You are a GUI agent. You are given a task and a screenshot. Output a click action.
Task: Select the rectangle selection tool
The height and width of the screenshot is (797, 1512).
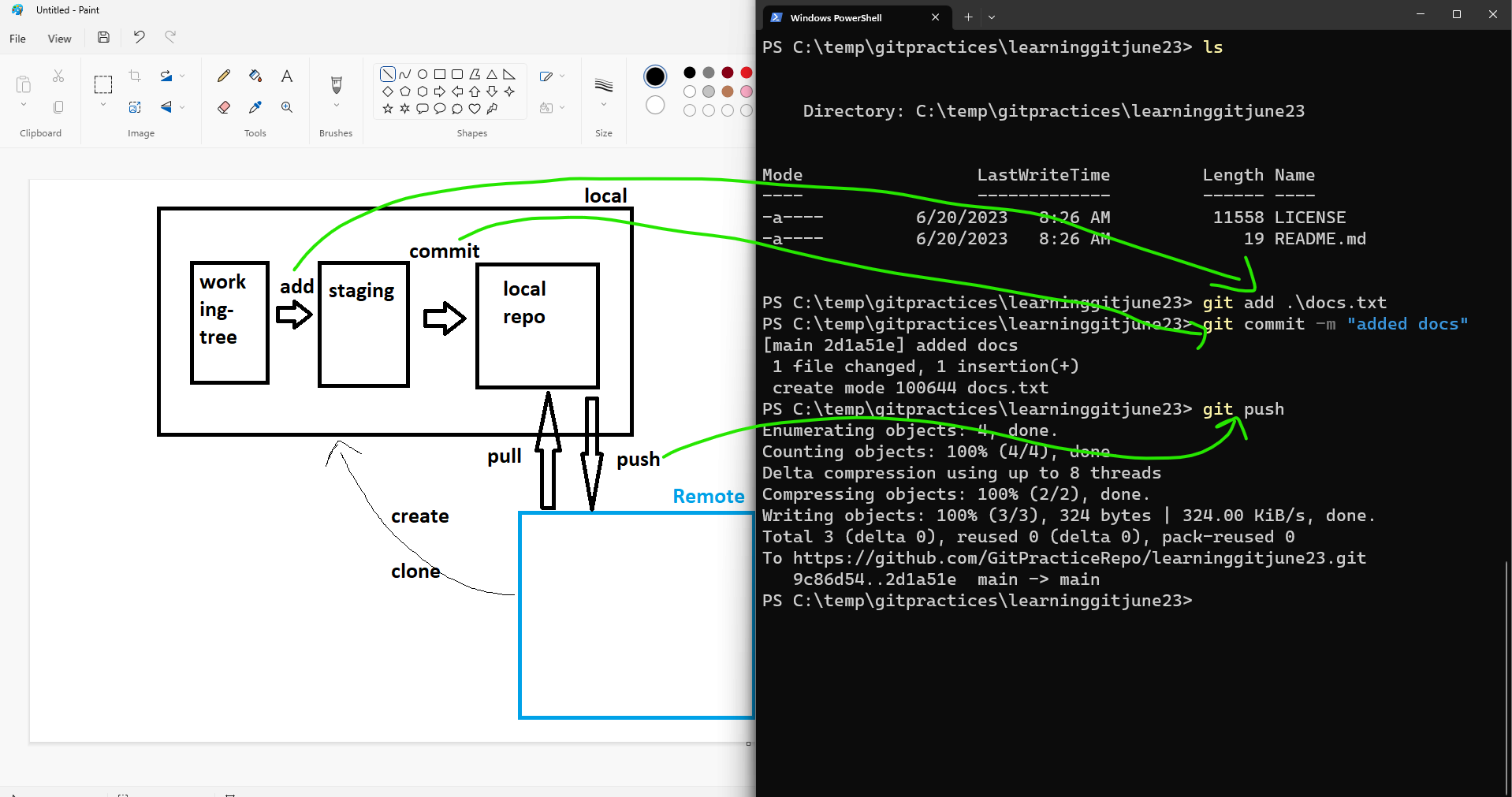103,85
